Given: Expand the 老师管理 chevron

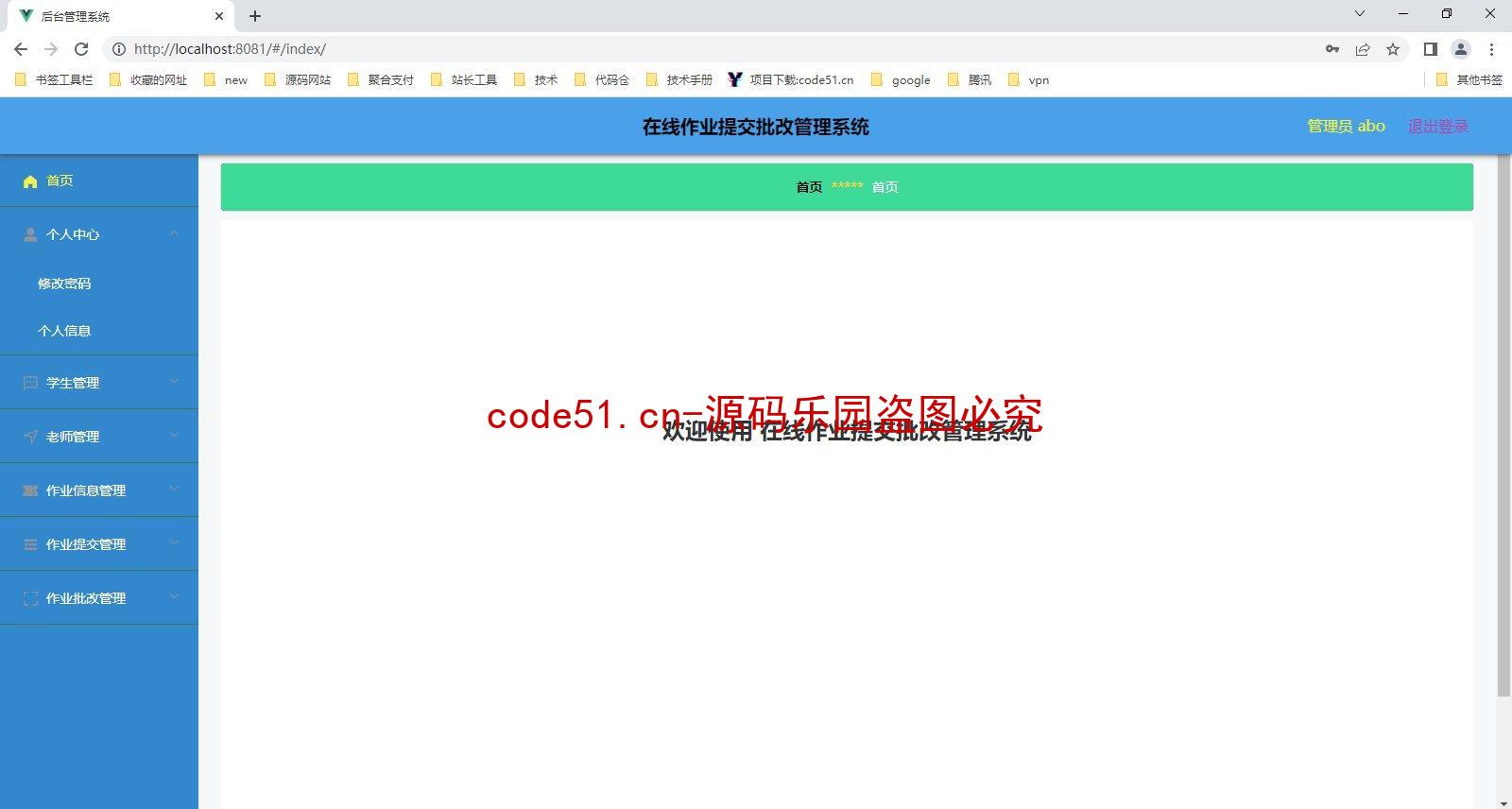Looking at the screenshot, I should click(x=174, y=436).
